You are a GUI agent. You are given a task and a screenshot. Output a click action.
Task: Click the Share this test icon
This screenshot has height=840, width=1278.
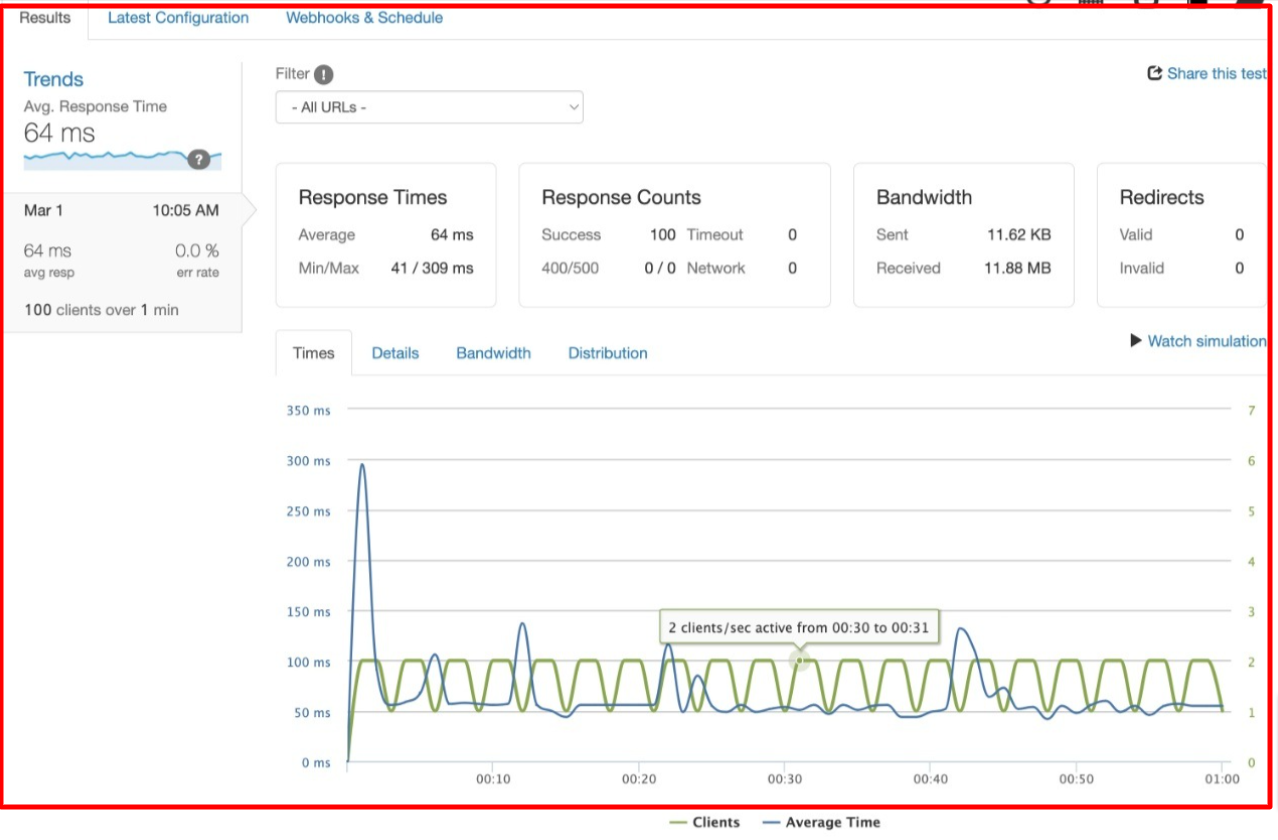[1155, 73]
